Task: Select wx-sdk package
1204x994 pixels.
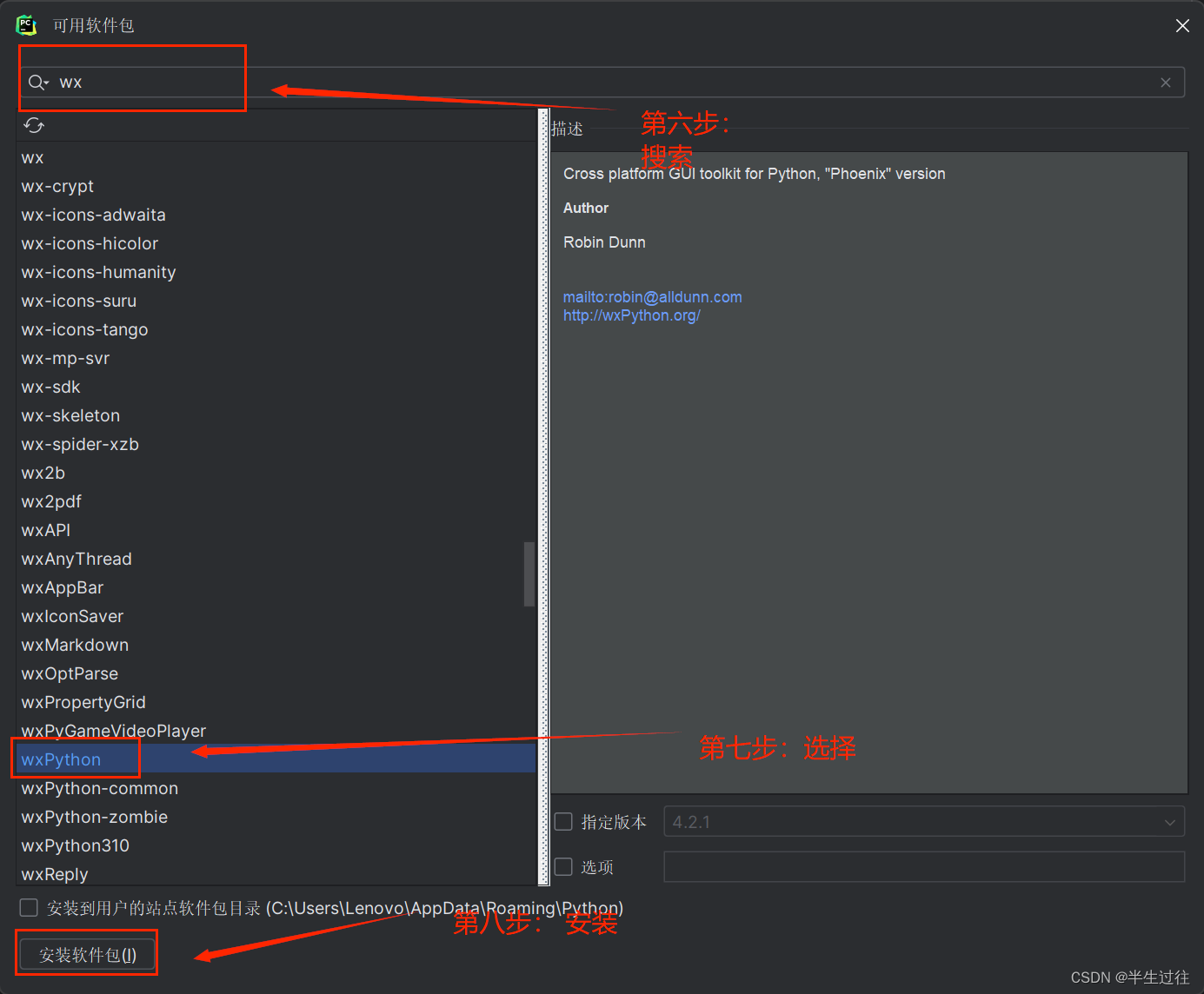Action: click(276, 388)
